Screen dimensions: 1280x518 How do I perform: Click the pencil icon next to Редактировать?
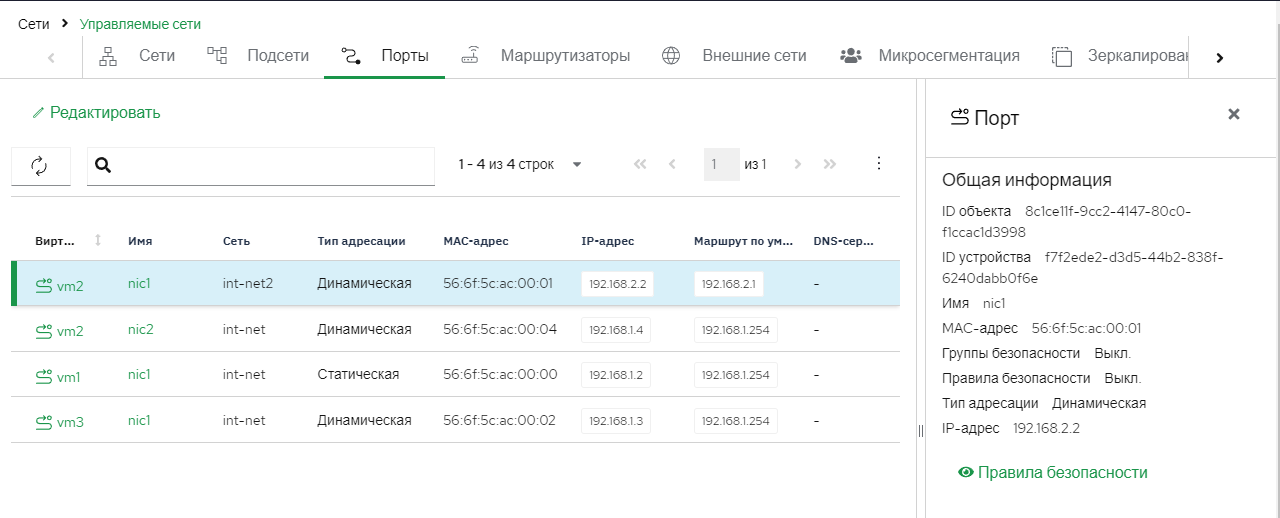[x=39, y=113]
